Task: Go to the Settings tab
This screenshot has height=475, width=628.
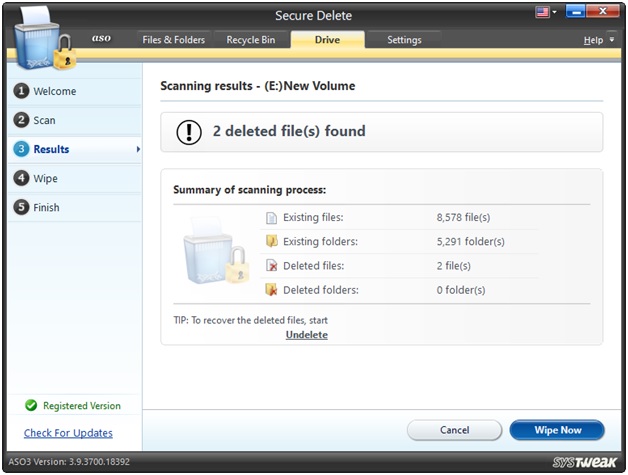Action: coord(404,40)
